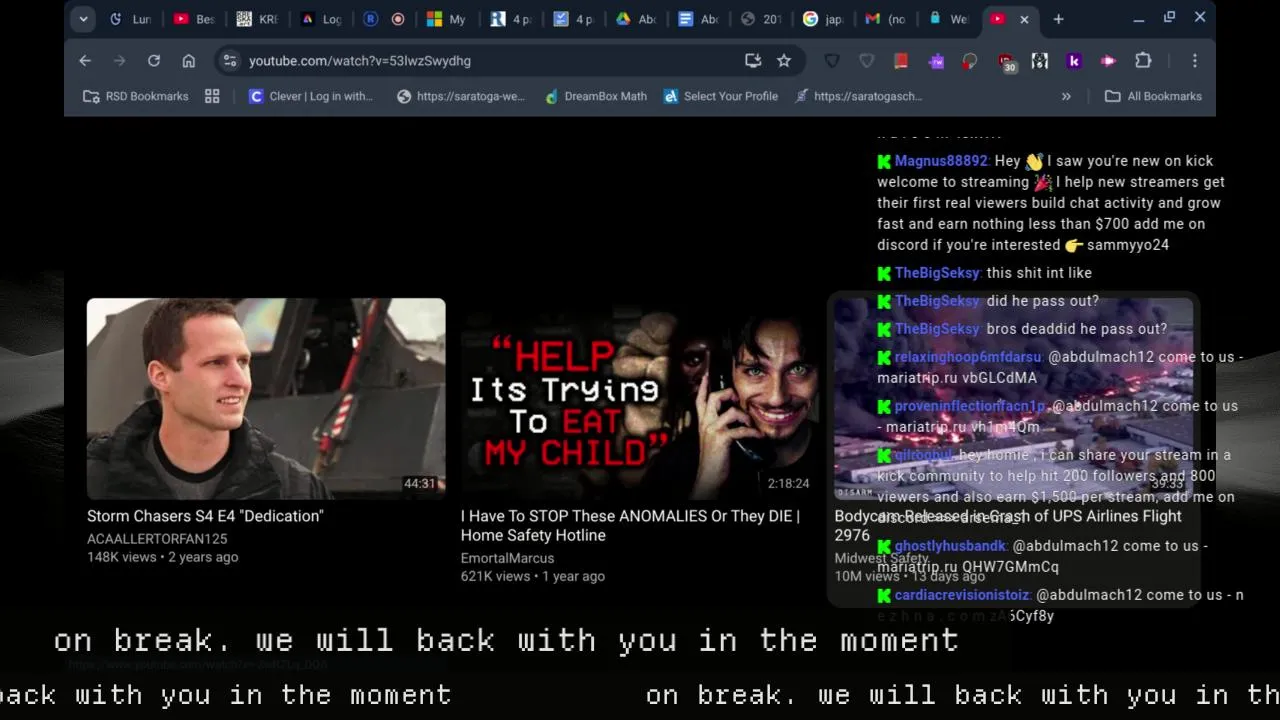Switch to the 'Log' tab

point(321,19)
